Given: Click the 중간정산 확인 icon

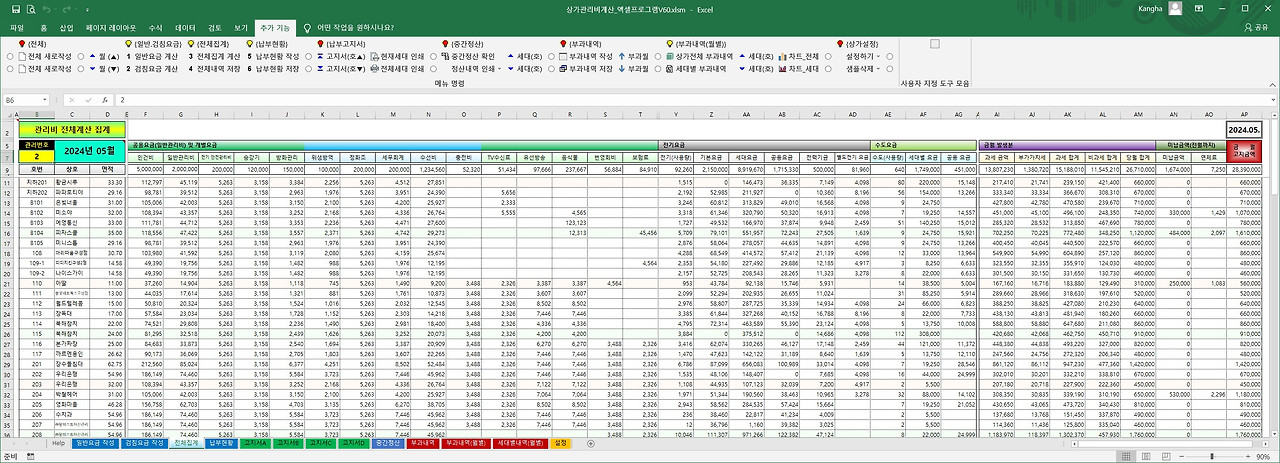Looking at the screenshot, I should tap(445, 57).
